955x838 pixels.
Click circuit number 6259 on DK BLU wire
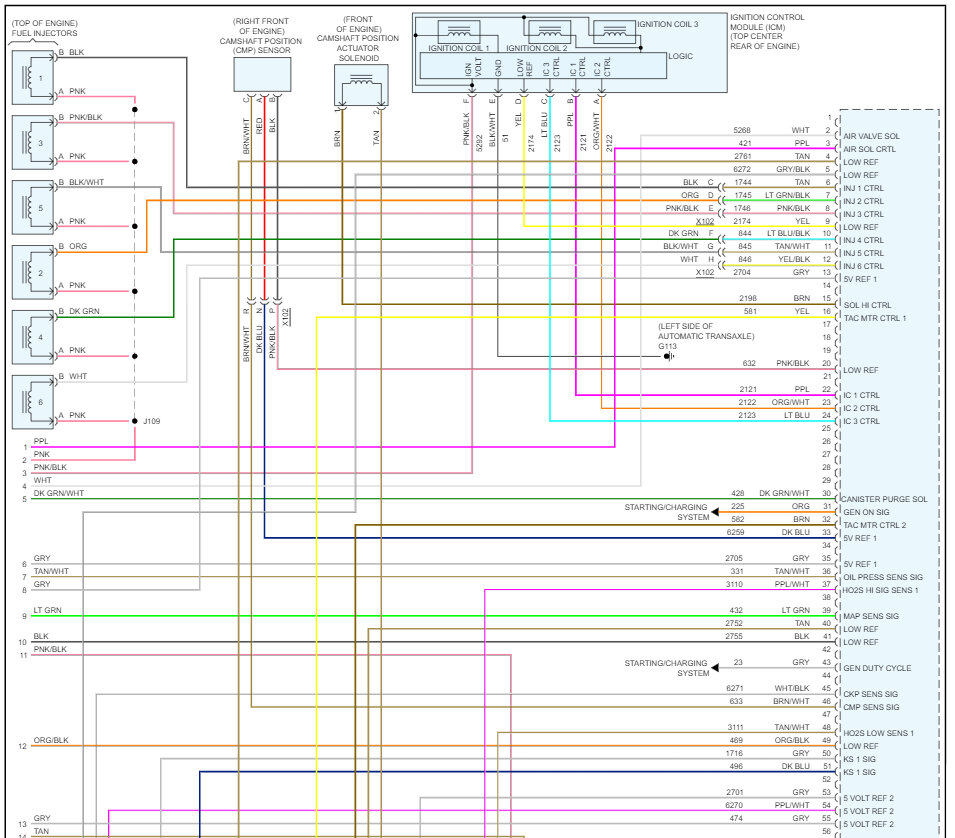click(x=736, y=532)
